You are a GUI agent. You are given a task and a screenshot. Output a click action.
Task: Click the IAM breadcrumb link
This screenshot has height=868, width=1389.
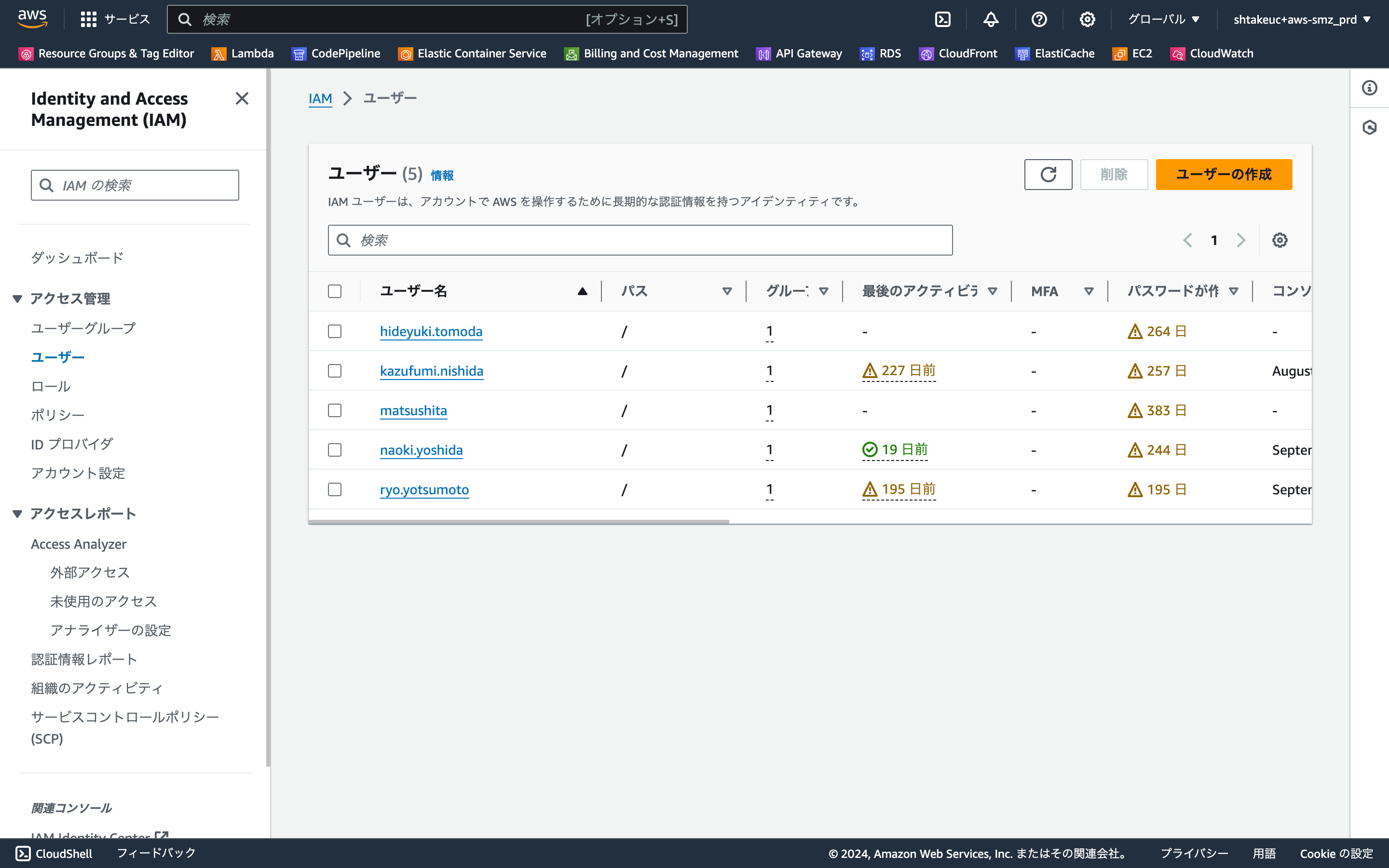tap(320, 99)
